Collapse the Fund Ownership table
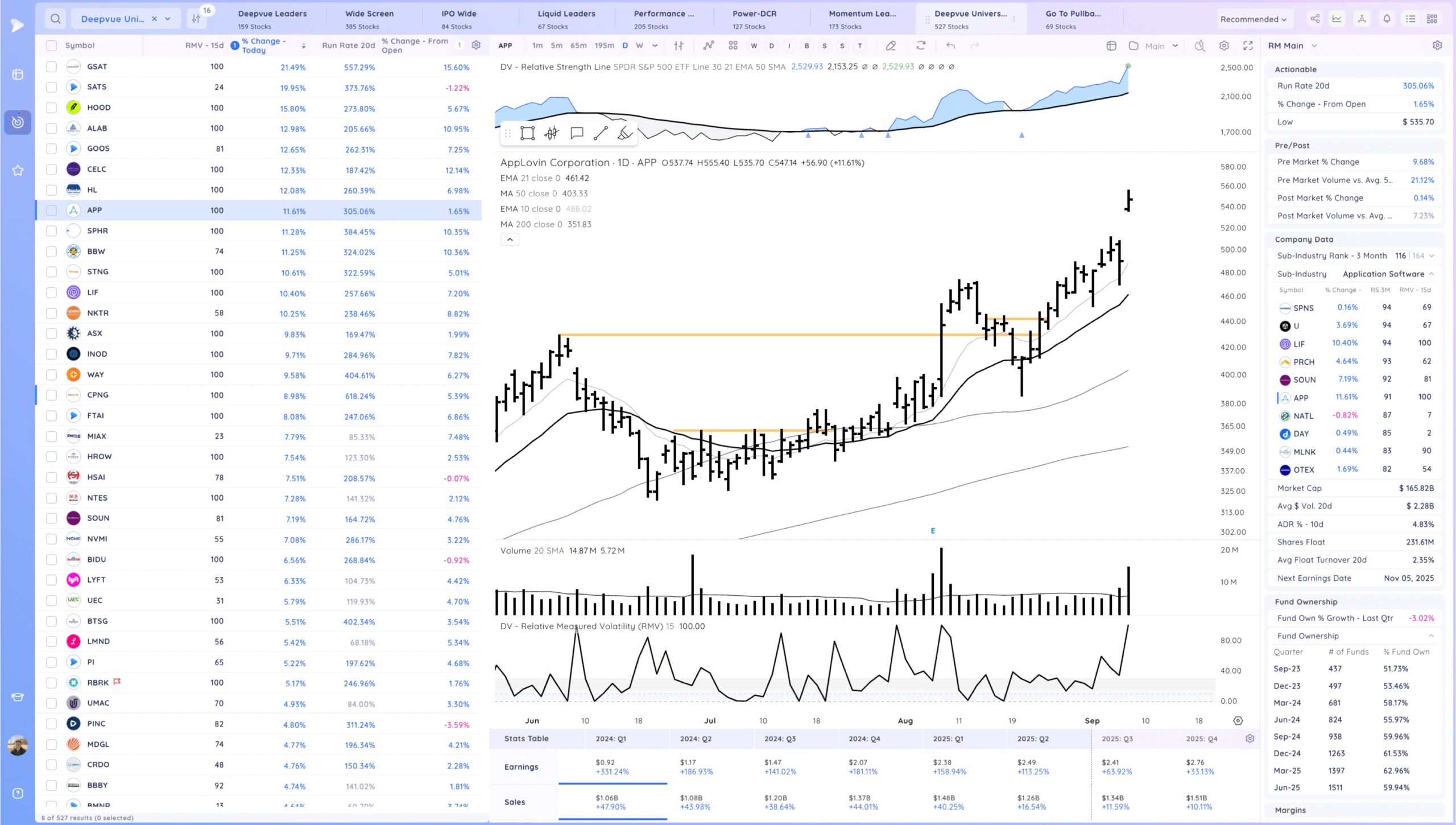The width and height of the screenshot is (1456, 825). [x=1431, y=636]
